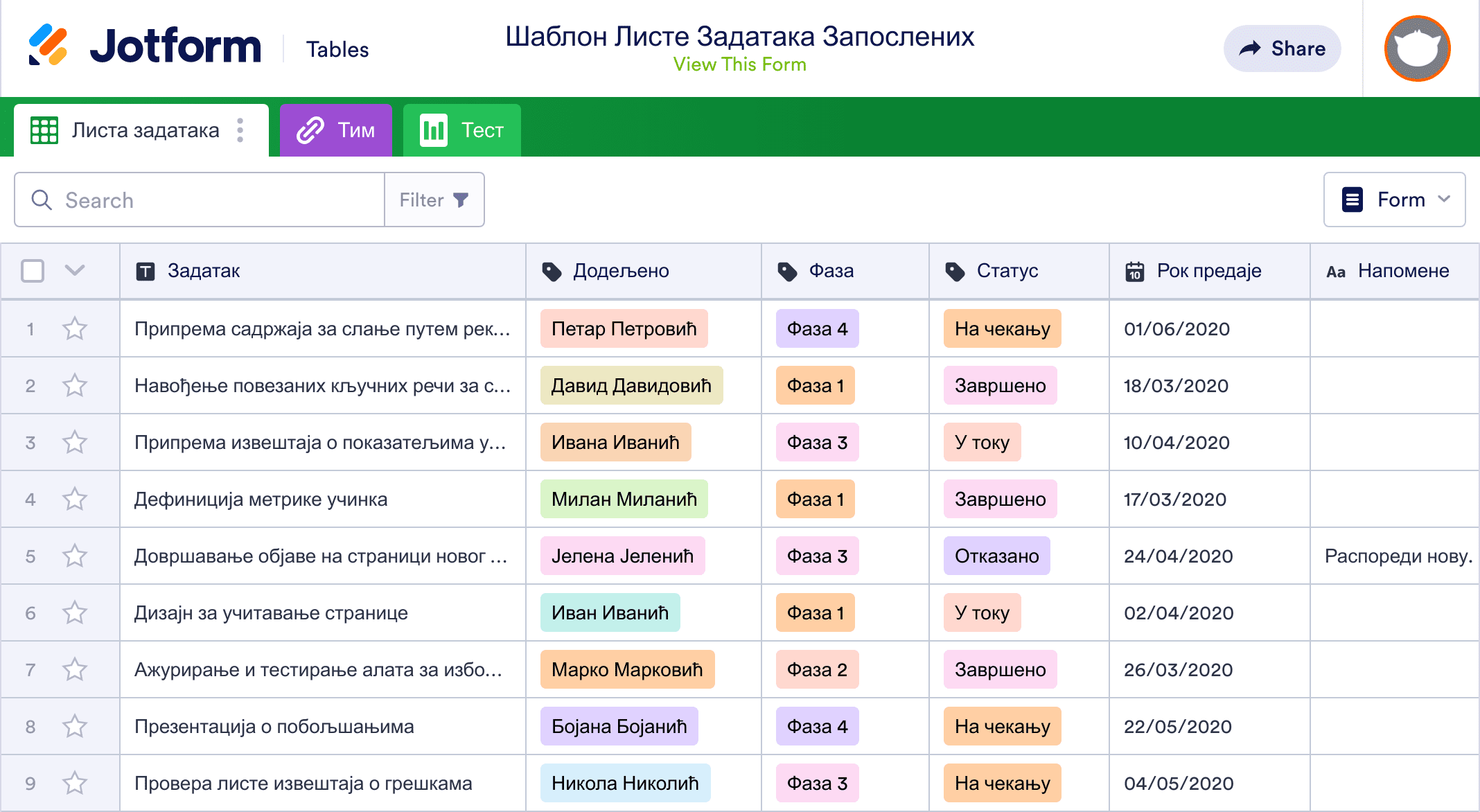The width and height of the screenshot is (1480, 812).
Task: Open У току status for Ивана Иванић row
Action: tap(982, 442)
